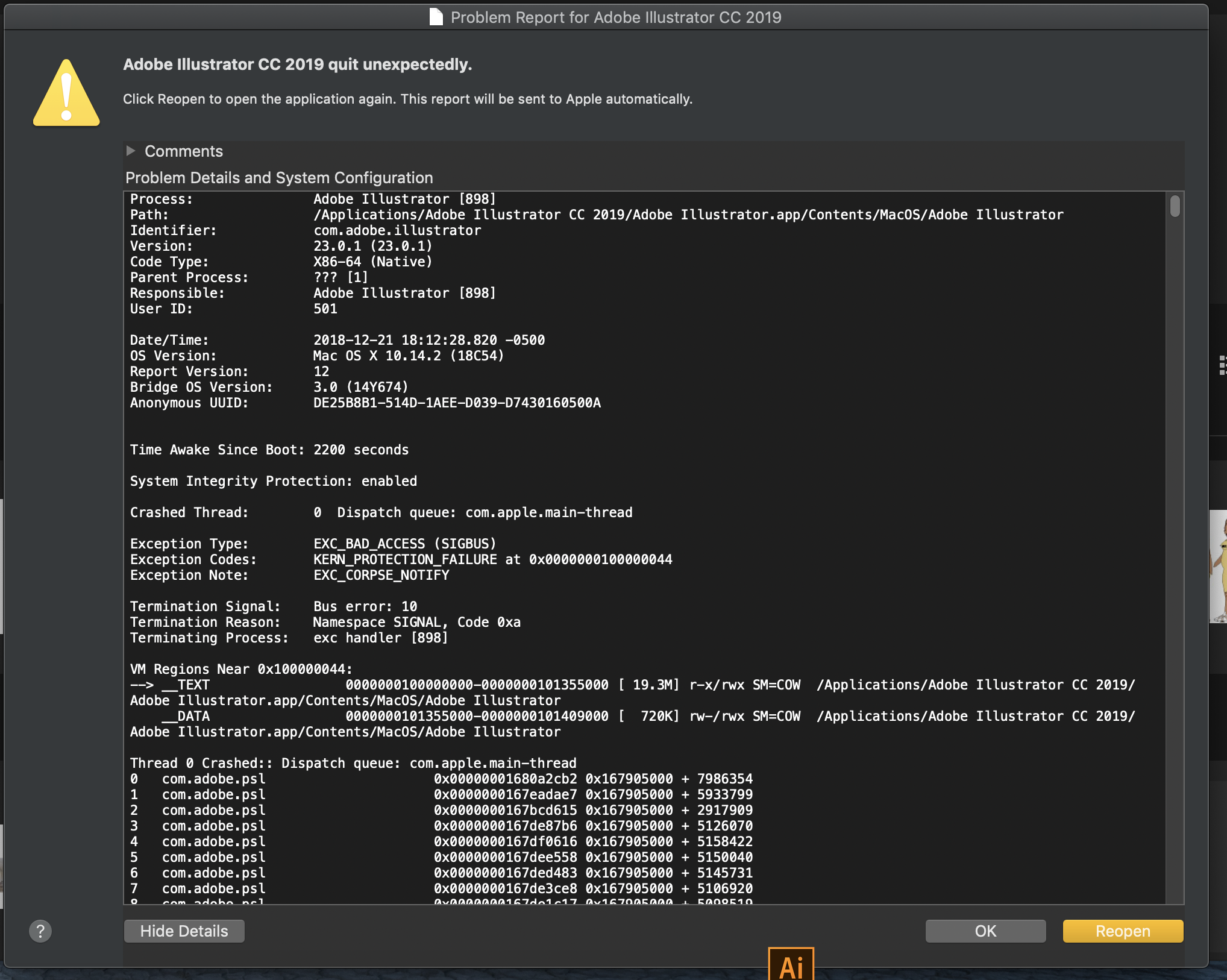
Task: Click 'Namespace SIGNAL, Code 0xa' text
Action: (x=417, y=622)
